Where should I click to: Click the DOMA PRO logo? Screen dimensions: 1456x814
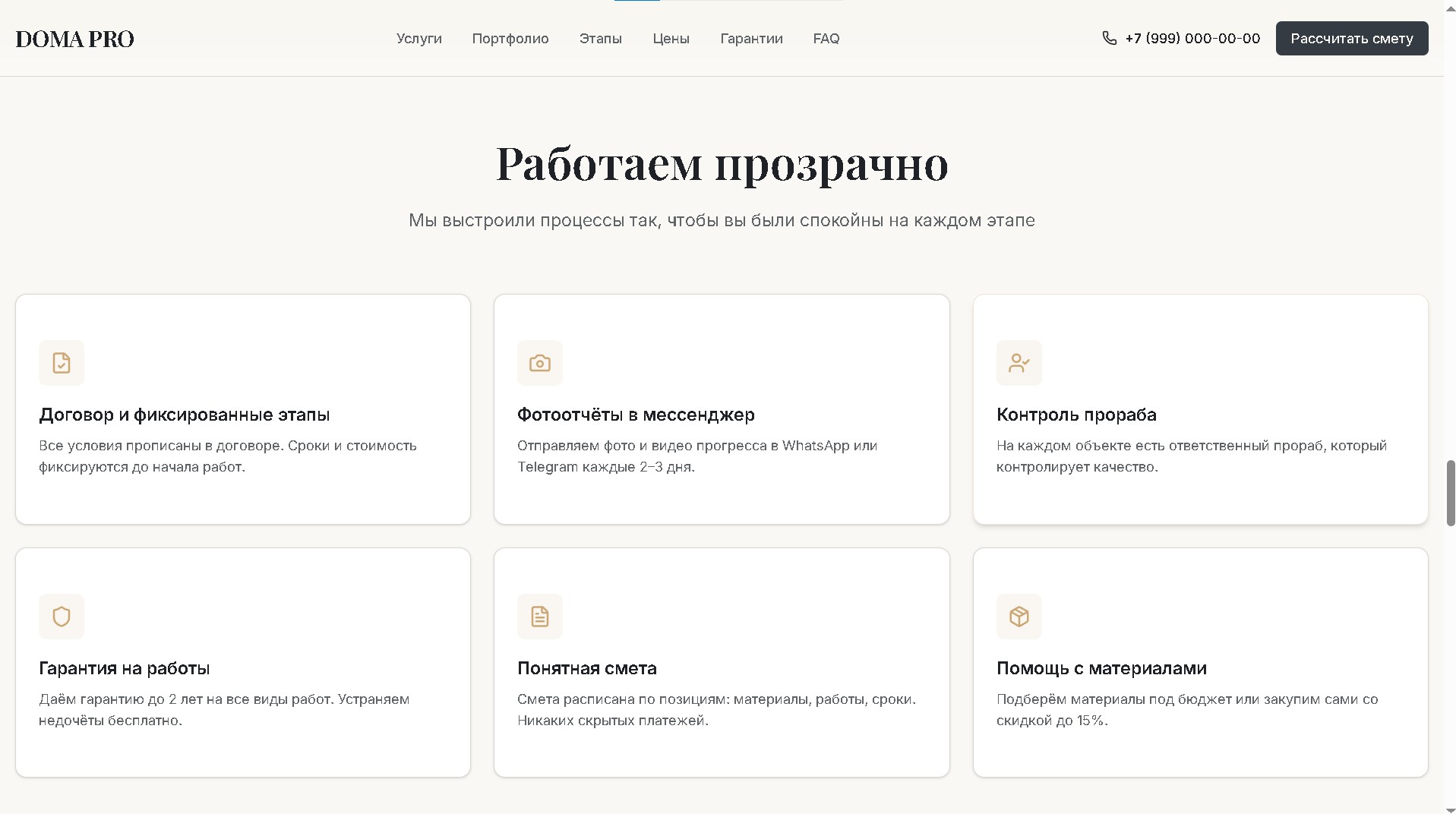point(74,39)
